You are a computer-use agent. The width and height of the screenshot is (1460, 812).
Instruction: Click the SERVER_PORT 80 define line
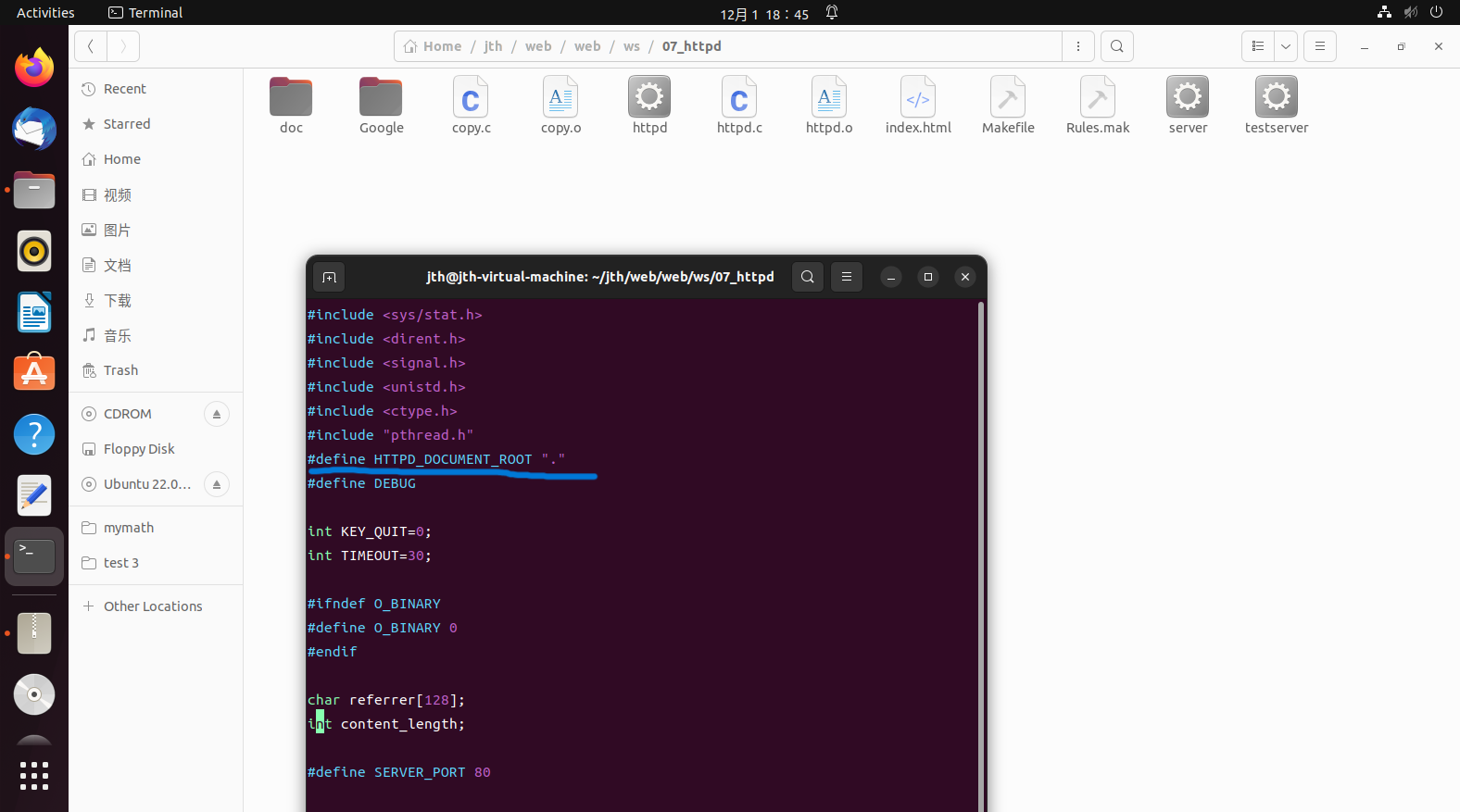[x=399, y=772]
